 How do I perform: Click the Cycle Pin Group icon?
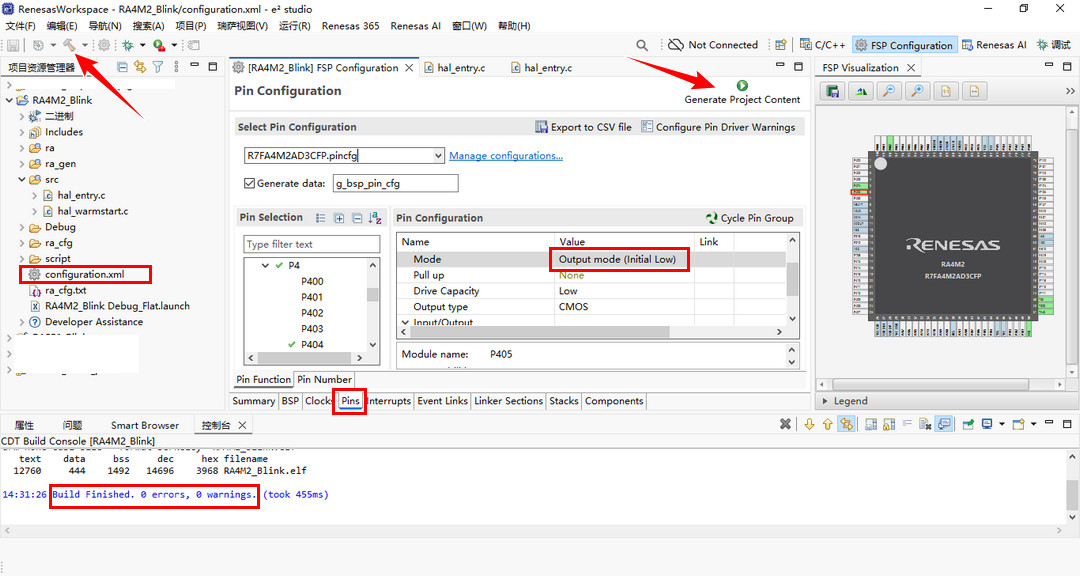pos(712,218)
